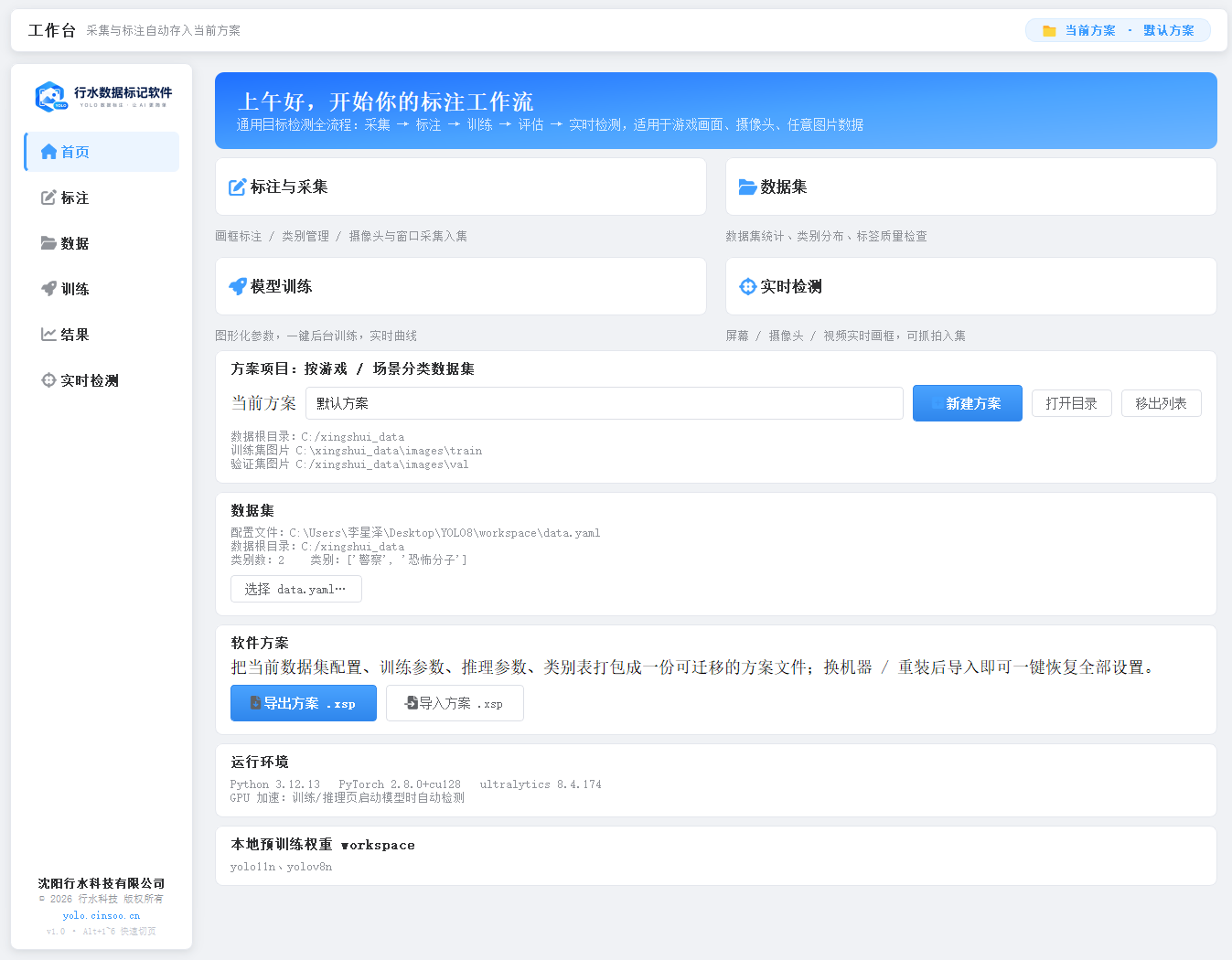The image size is (1232, 960).
Task: Open the 数据集 card
Action: [971, 187]
